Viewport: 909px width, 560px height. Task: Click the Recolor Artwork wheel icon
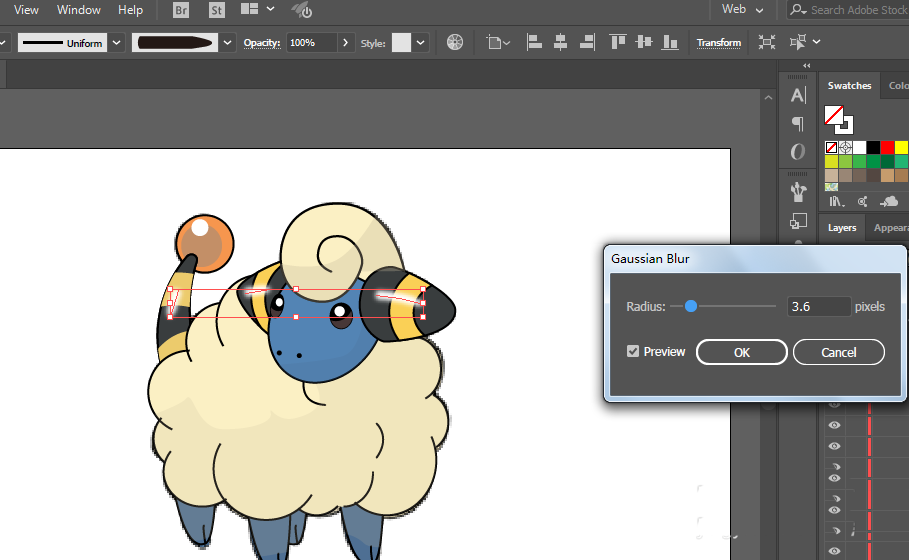pyautogui.click(x=455, y=42)
